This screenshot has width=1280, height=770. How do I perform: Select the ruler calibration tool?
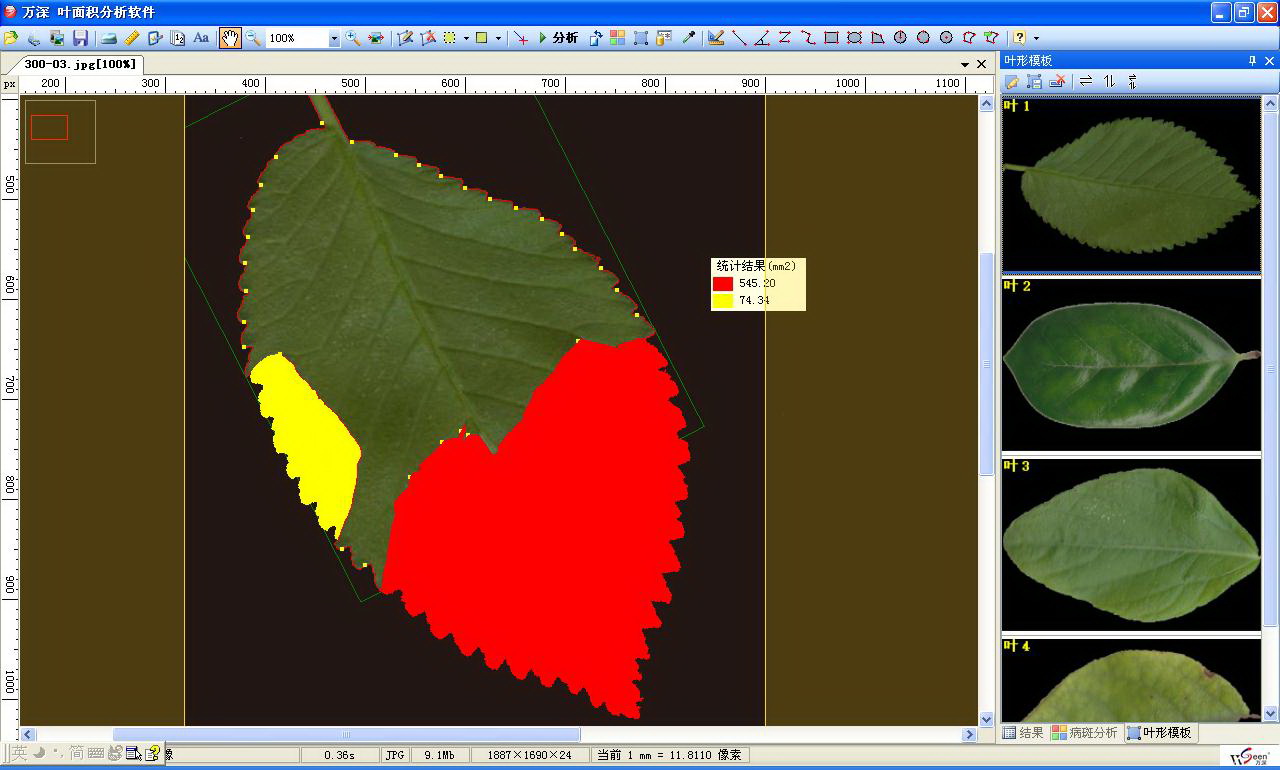tap(132, 38)
